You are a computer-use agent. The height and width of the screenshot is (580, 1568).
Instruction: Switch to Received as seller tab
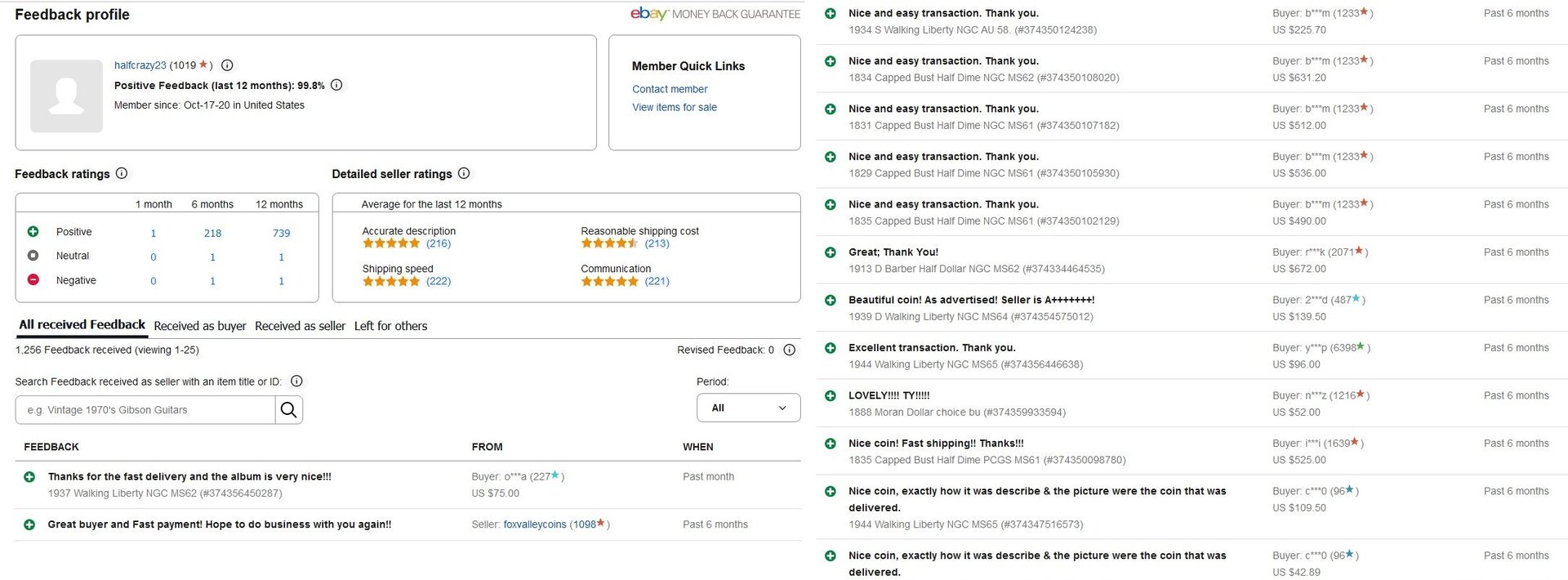(300, 326)
